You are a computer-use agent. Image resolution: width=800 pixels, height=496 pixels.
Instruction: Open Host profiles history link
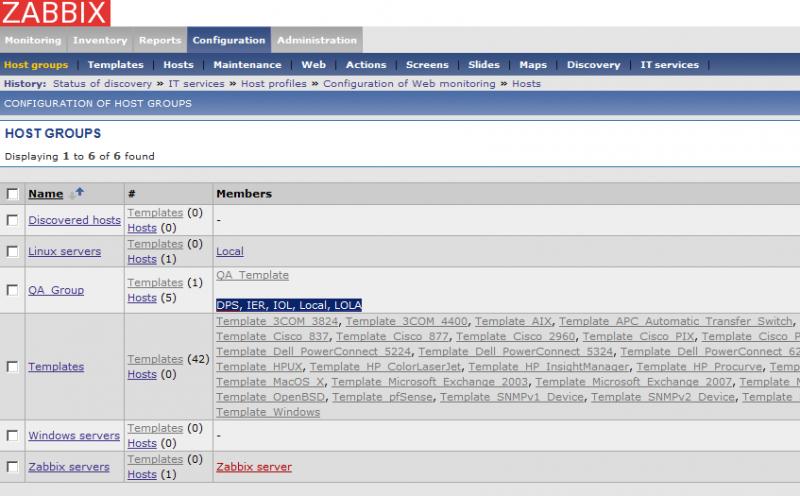click(x=274, y=84)
